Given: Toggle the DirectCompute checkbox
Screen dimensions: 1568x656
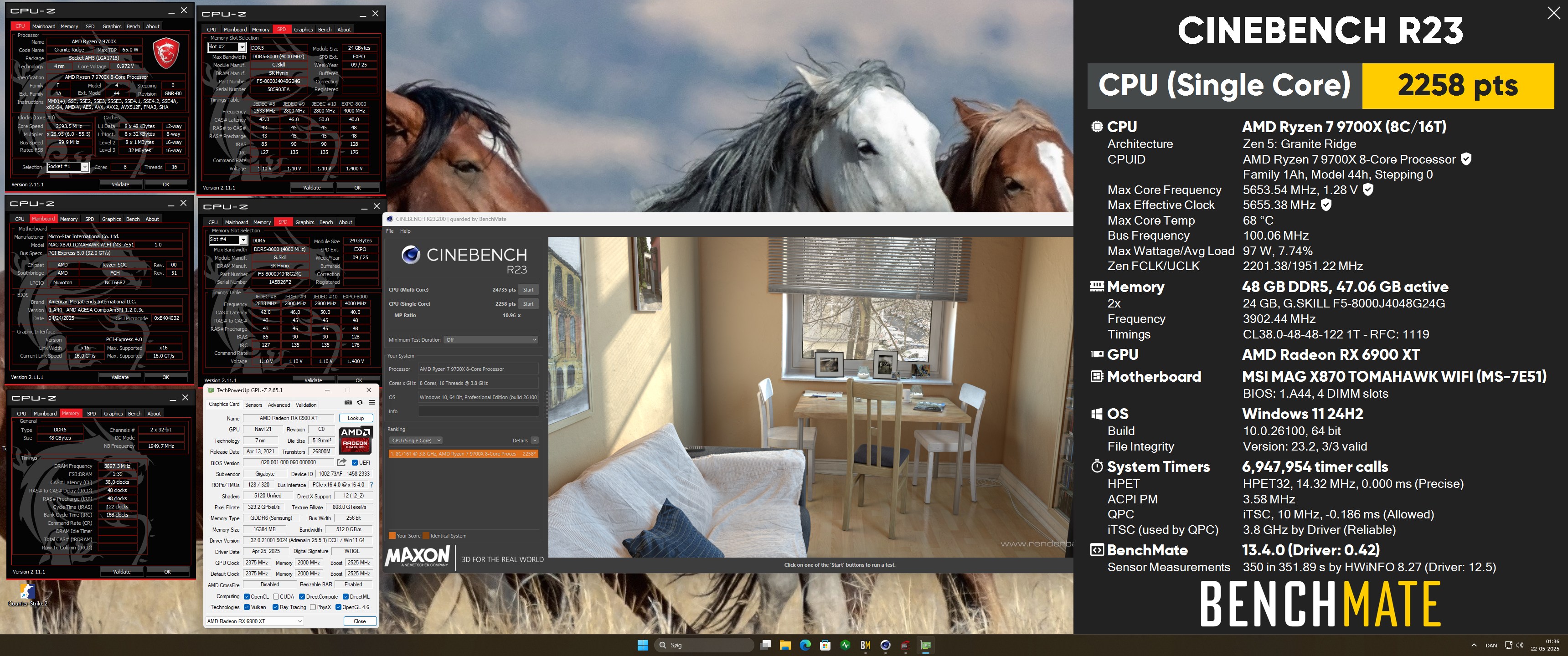Looking at the screenshot, I should click(302, 596).
